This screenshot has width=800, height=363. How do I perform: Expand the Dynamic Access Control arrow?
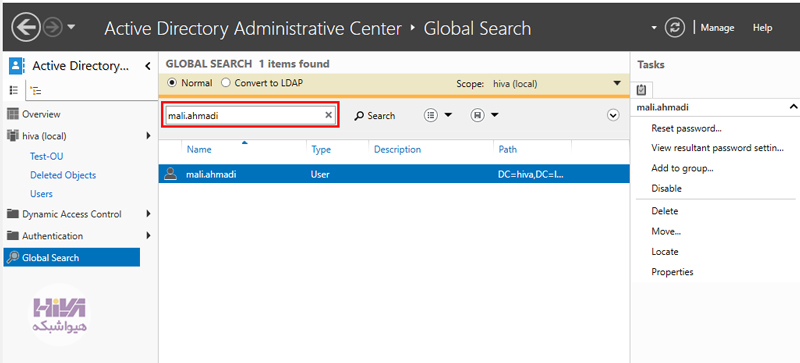[148, 214]
